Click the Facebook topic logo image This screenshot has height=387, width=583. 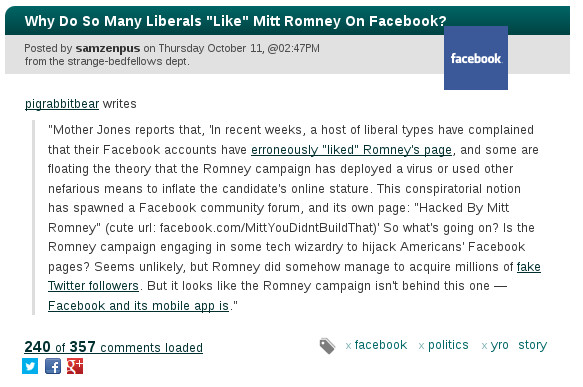(x=476, y=58)
